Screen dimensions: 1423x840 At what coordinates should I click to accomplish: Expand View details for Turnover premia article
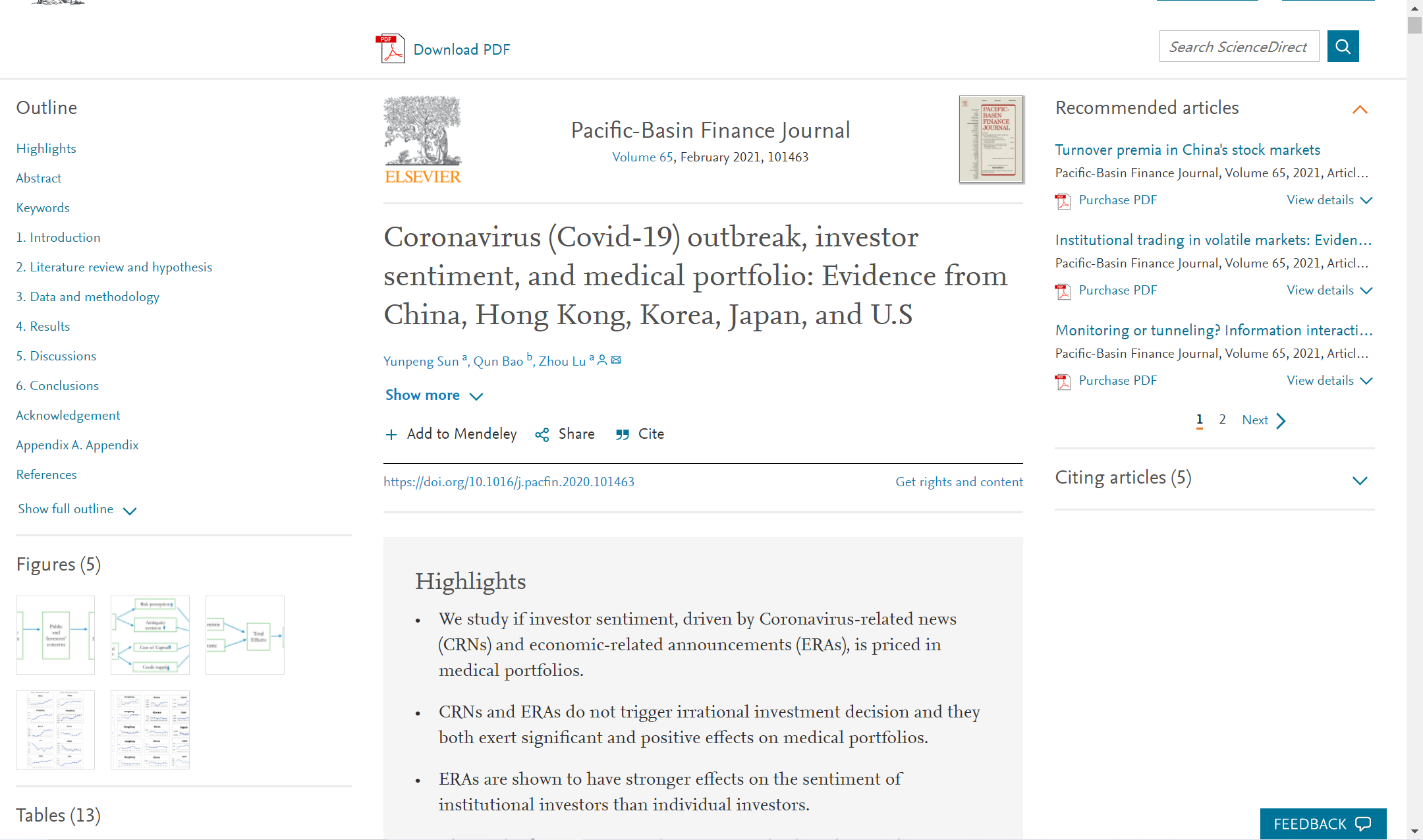[1329, 200]
